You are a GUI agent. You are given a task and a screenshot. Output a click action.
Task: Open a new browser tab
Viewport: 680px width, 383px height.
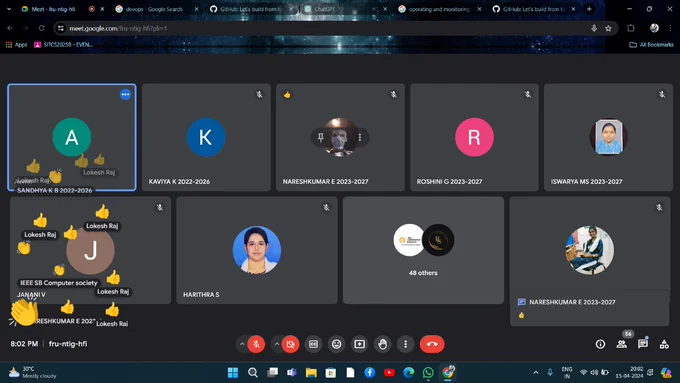[589, 9]
